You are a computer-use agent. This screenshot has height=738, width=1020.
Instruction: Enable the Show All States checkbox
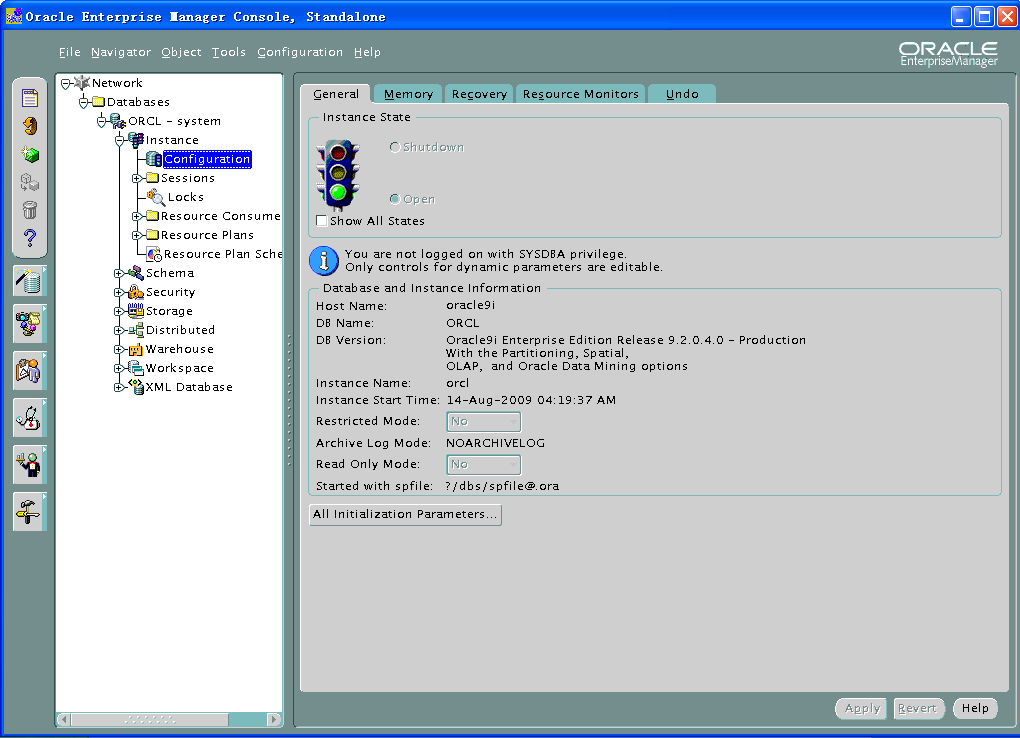pos(322,221)
